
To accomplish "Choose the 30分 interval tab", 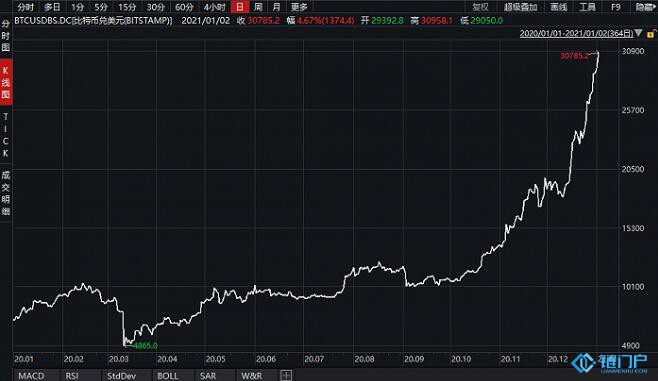I will point(156,7).
